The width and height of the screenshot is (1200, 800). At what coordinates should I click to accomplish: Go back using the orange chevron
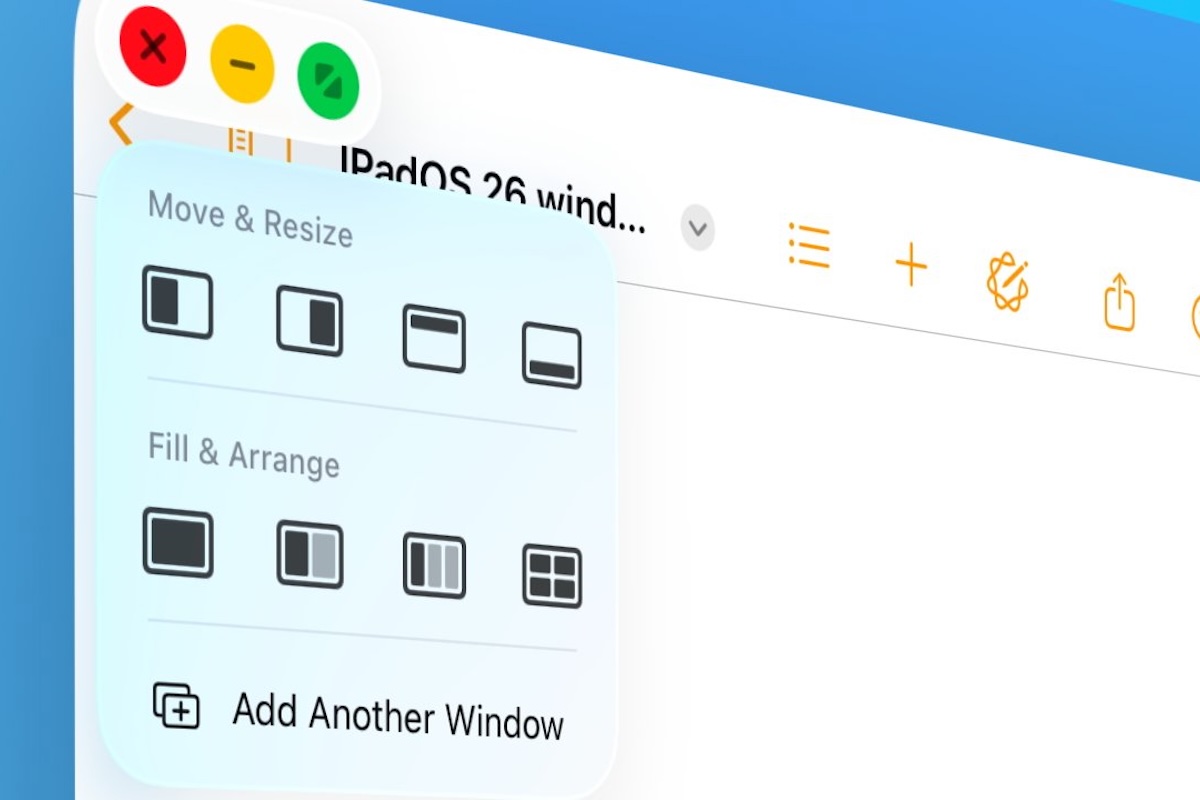(x=120, y=126)
